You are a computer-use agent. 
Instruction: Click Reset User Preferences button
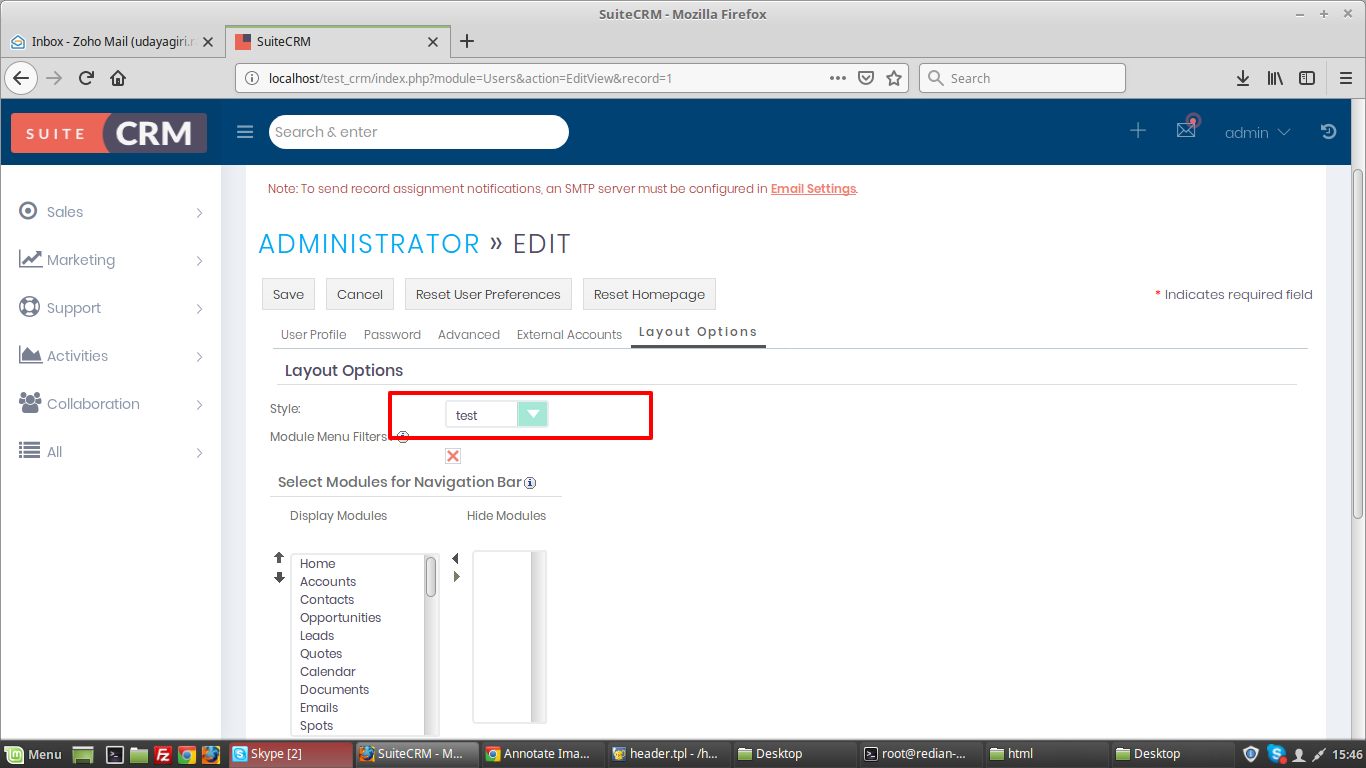(488, 294)
